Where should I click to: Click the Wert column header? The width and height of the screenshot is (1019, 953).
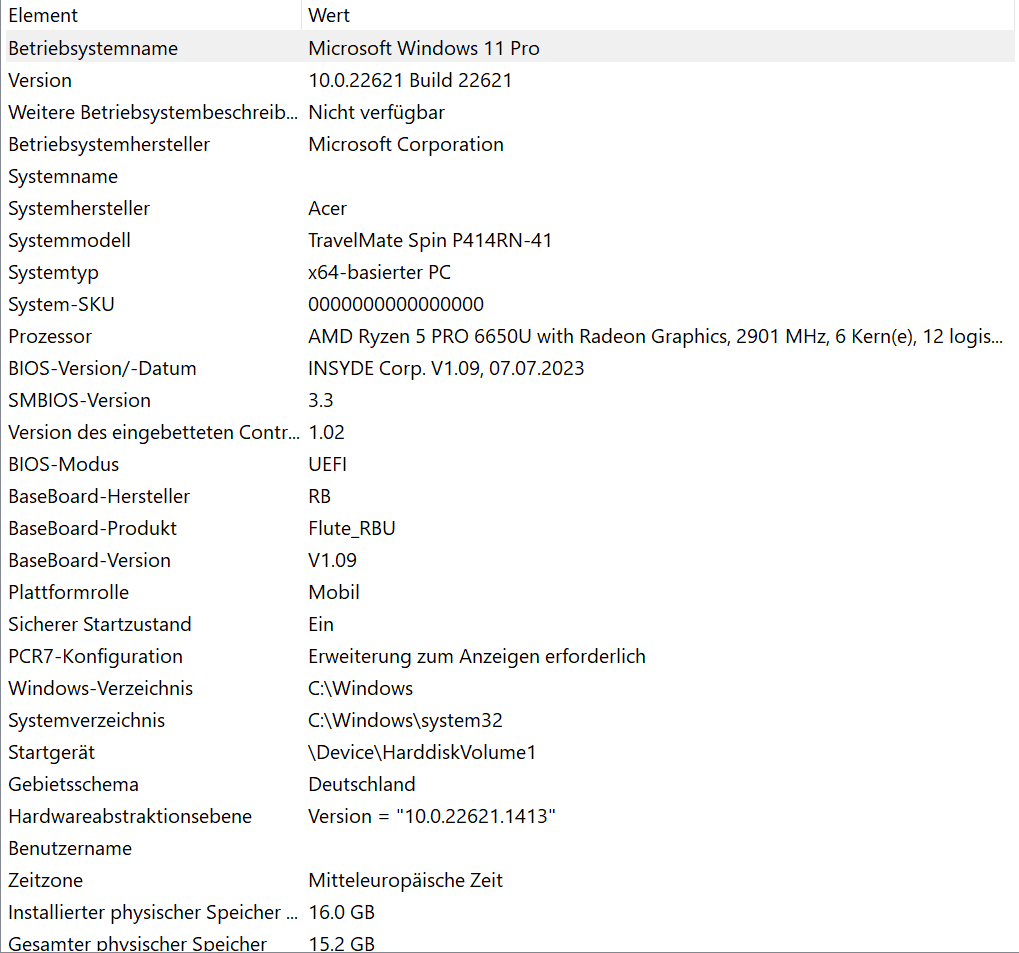(658, 15)
